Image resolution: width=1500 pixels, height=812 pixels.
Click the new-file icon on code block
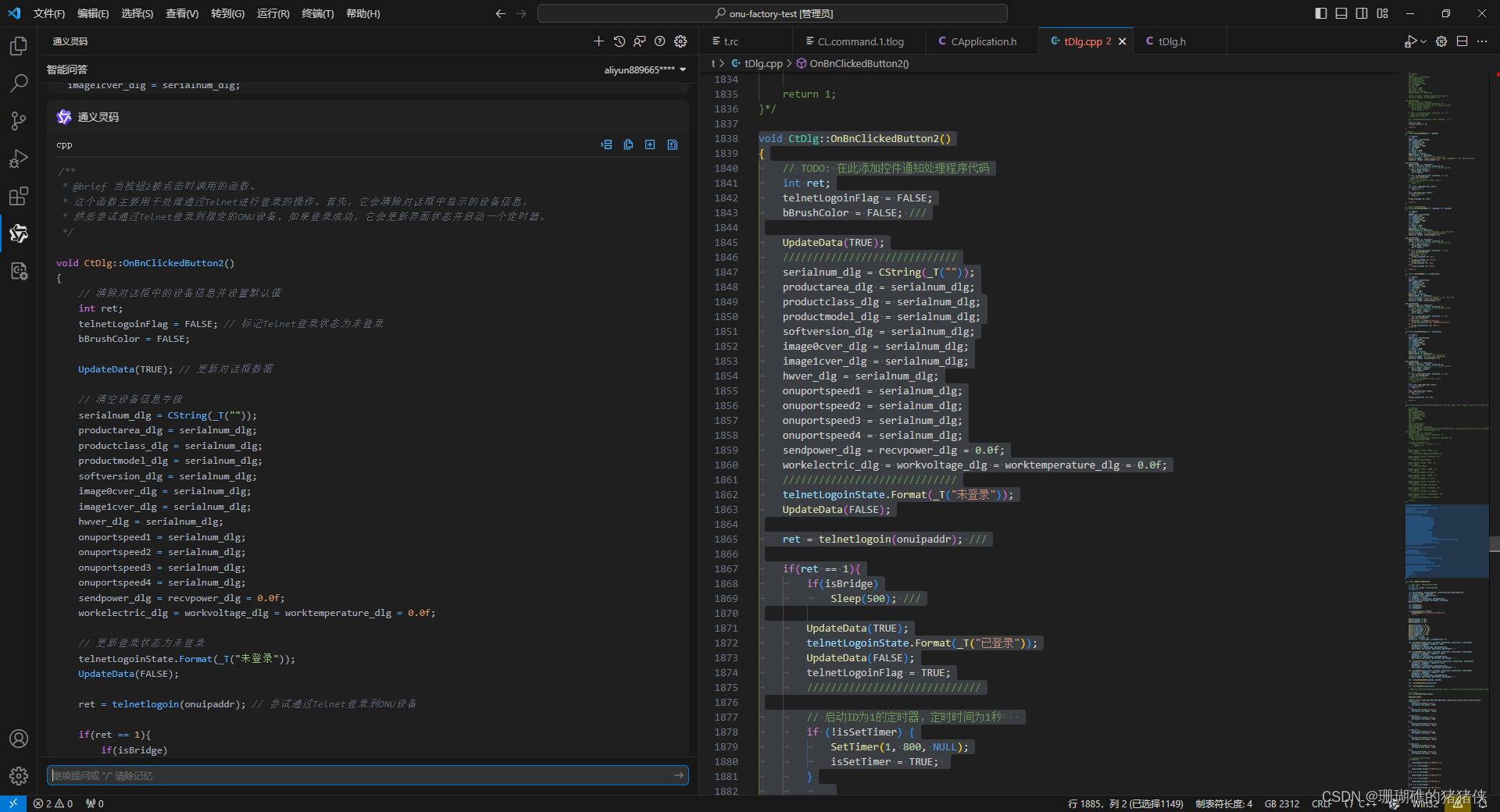pyautogui.click(x=650, y=144)
